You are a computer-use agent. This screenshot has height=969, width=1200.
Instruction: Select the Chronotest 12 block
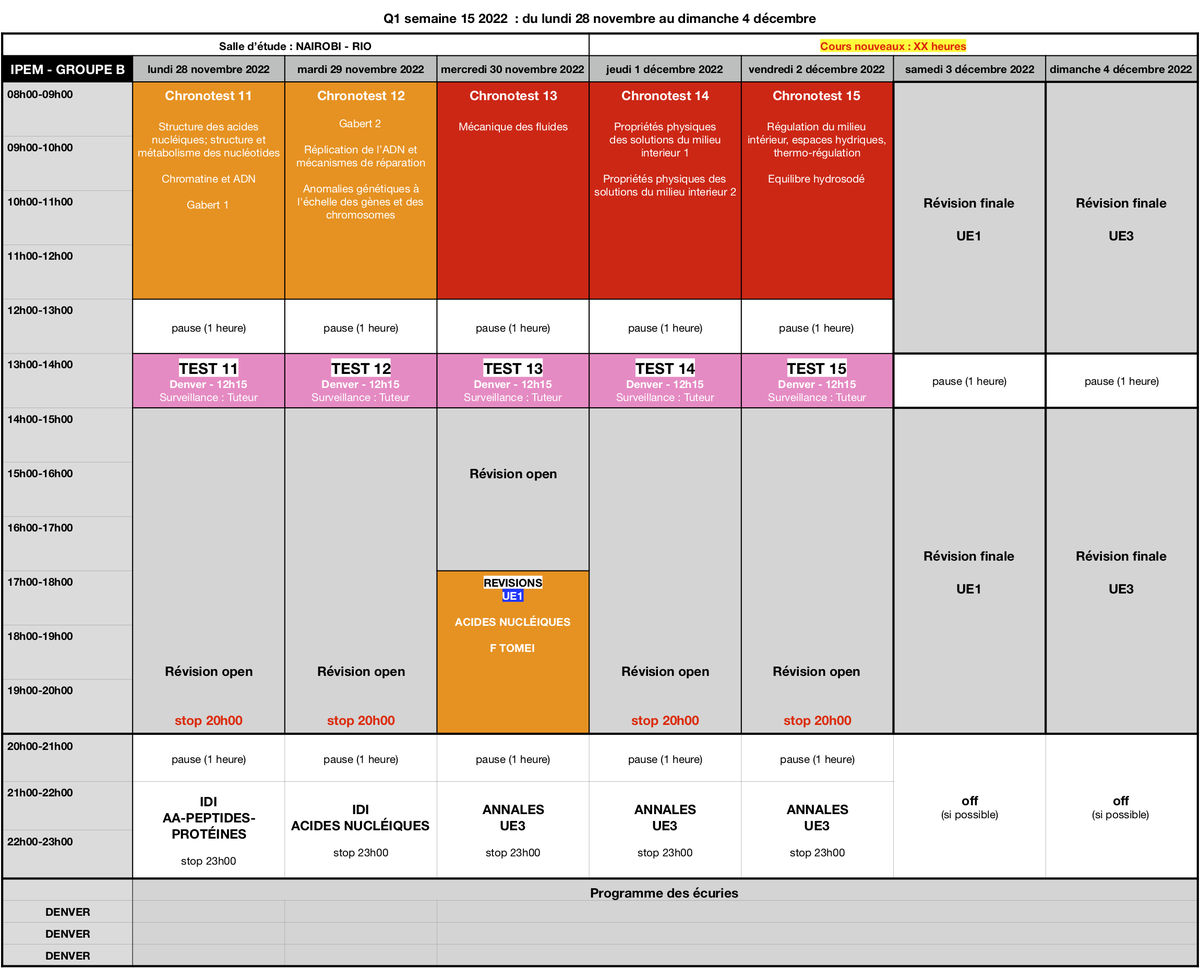pos(361,190)
